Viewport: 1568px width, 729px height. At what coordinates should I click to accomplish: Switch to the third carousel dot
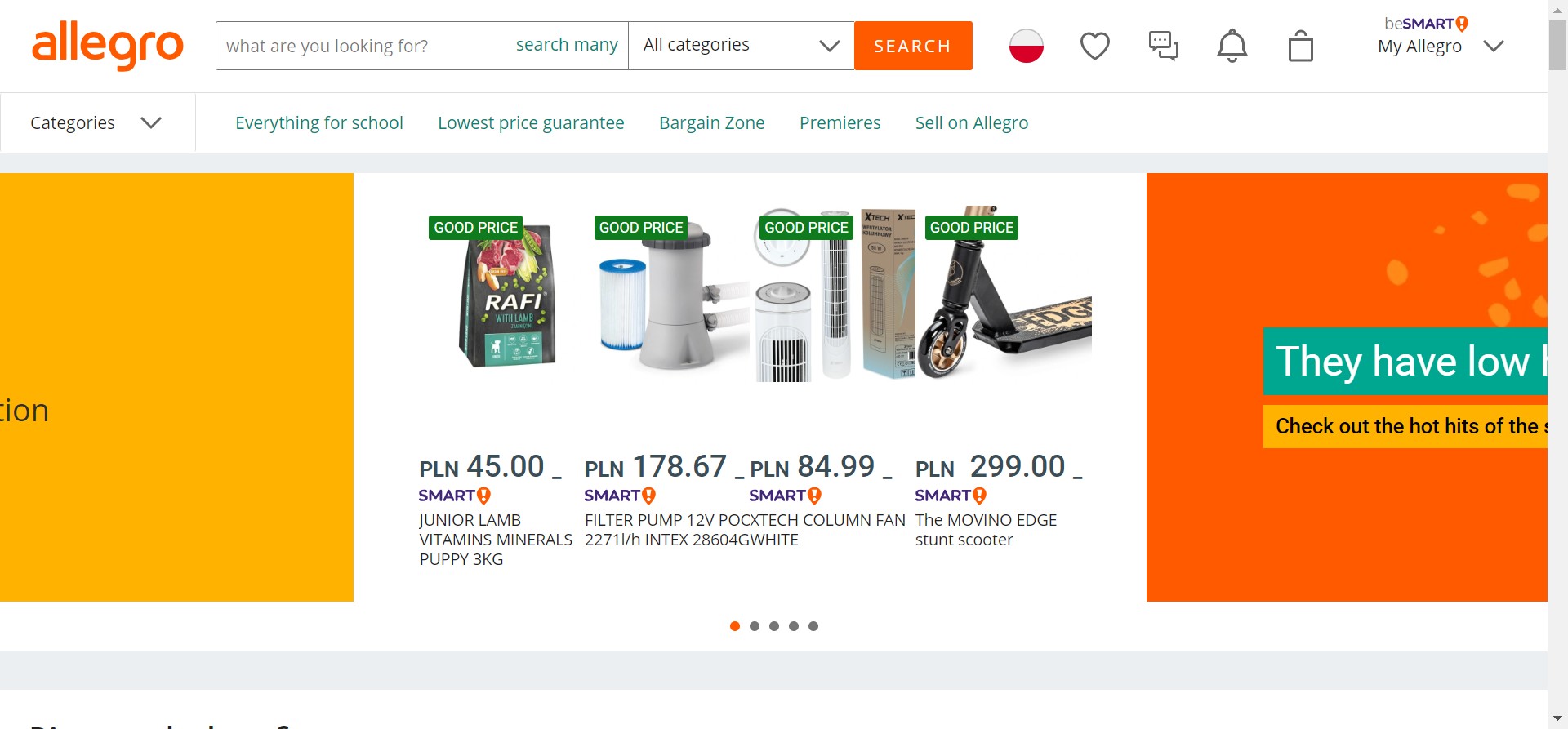(774, 626)
